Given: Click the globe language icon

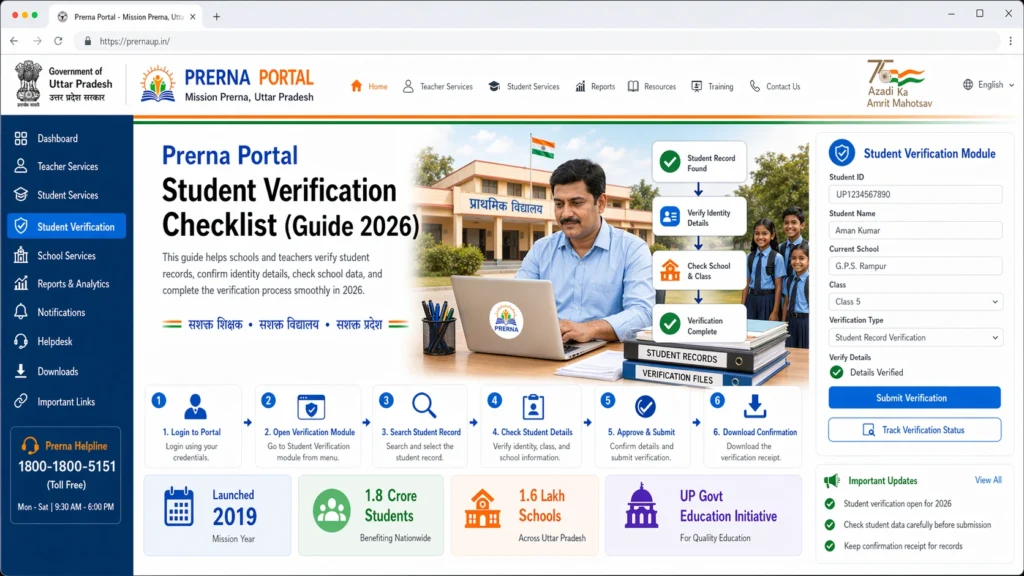Looking at the screenshot, I should click(x=968, y=85).
